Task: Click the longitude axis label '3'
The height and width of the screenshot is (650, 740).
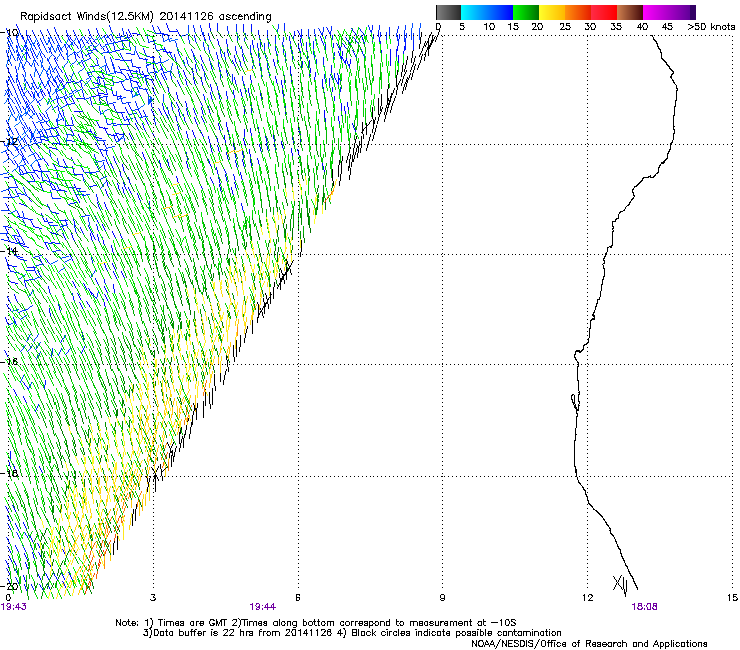Action: click(x=153, y=598)
